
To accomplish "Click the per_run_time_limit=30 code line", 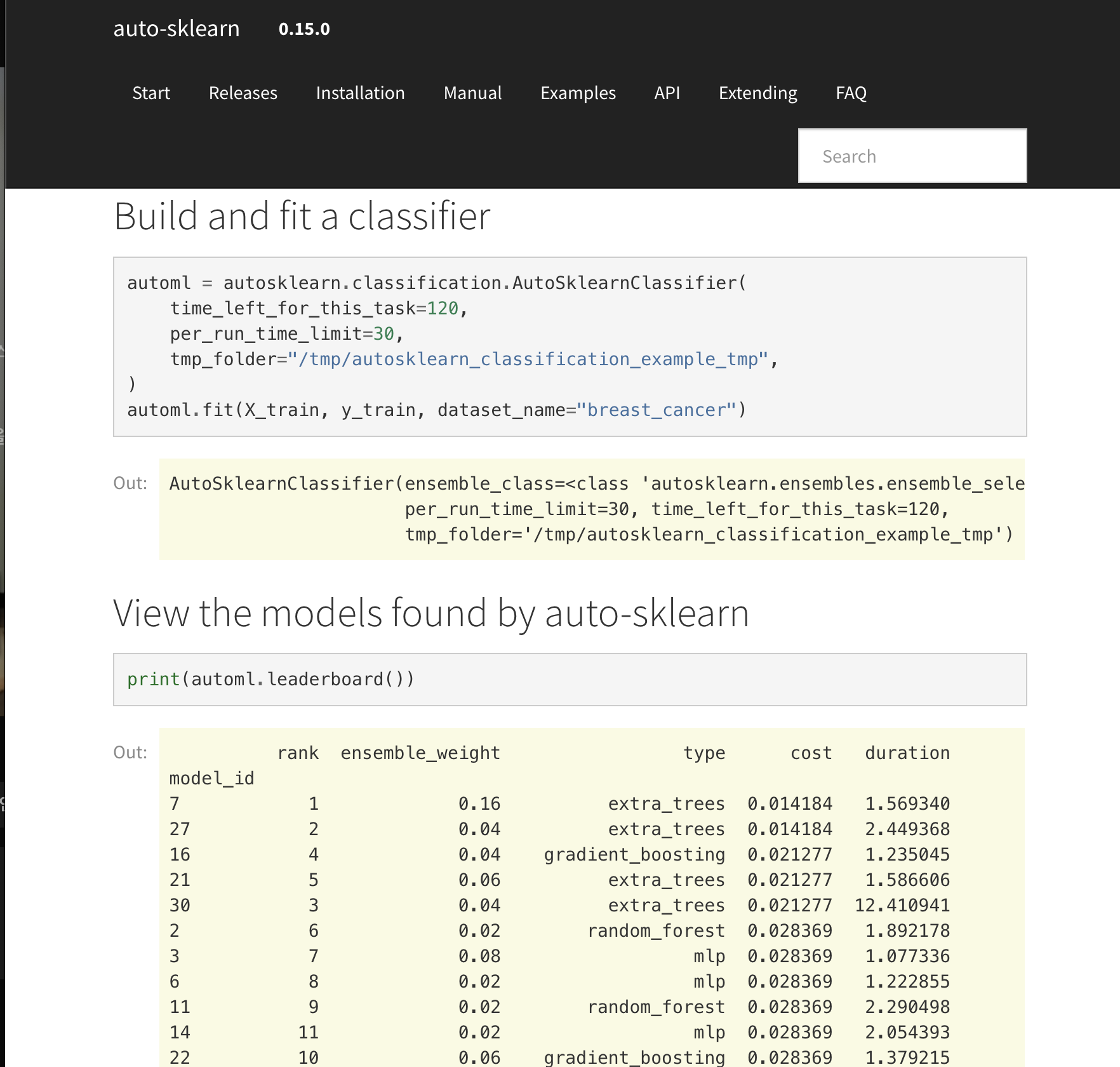I will 286,333.
